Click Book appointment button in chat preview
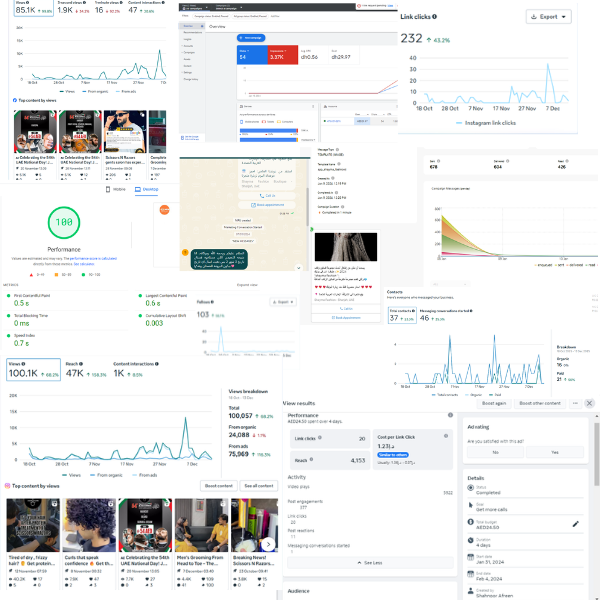This screenshot has height=600, width=600. pos(267,205)
